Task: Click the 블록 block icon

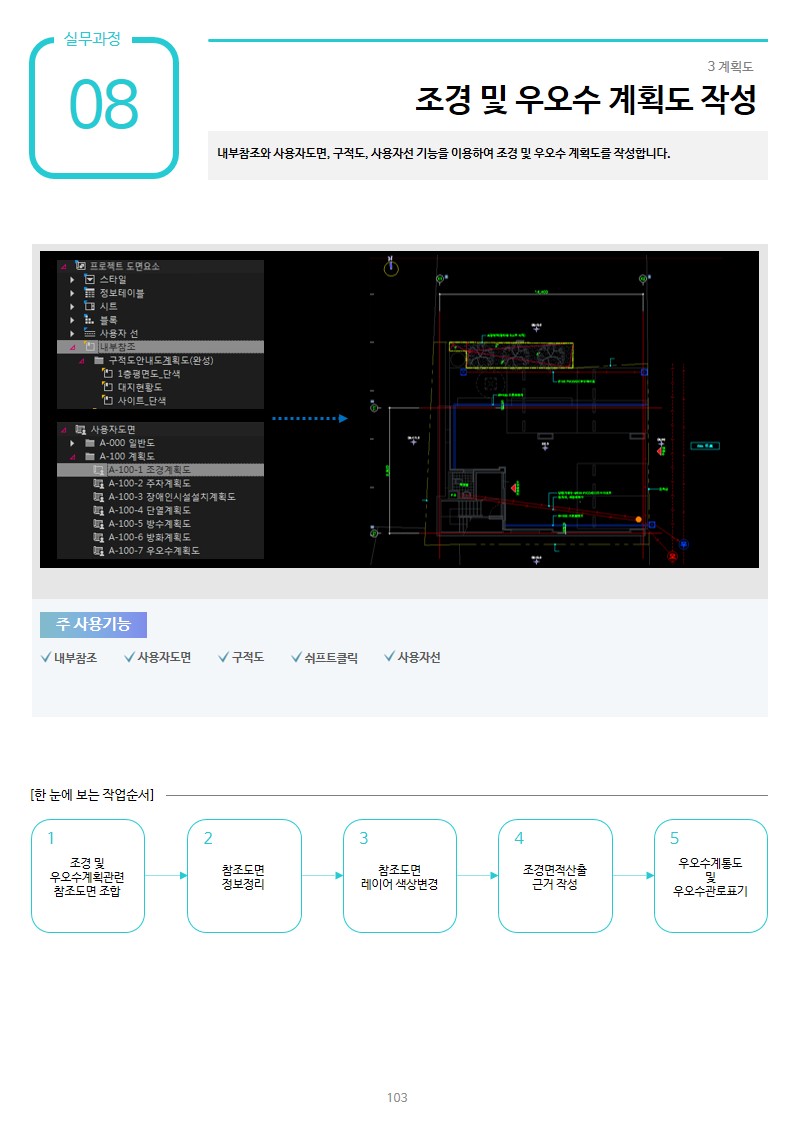Action: point(89,320)
